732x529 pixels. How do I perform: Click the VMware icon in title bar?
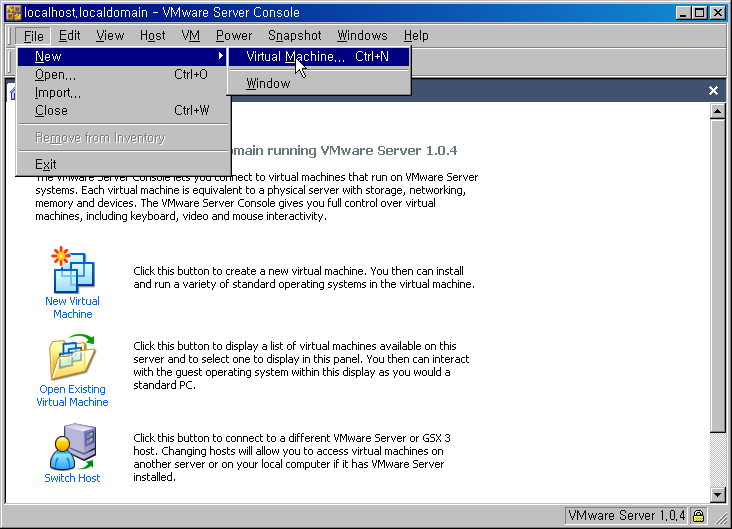12,11
